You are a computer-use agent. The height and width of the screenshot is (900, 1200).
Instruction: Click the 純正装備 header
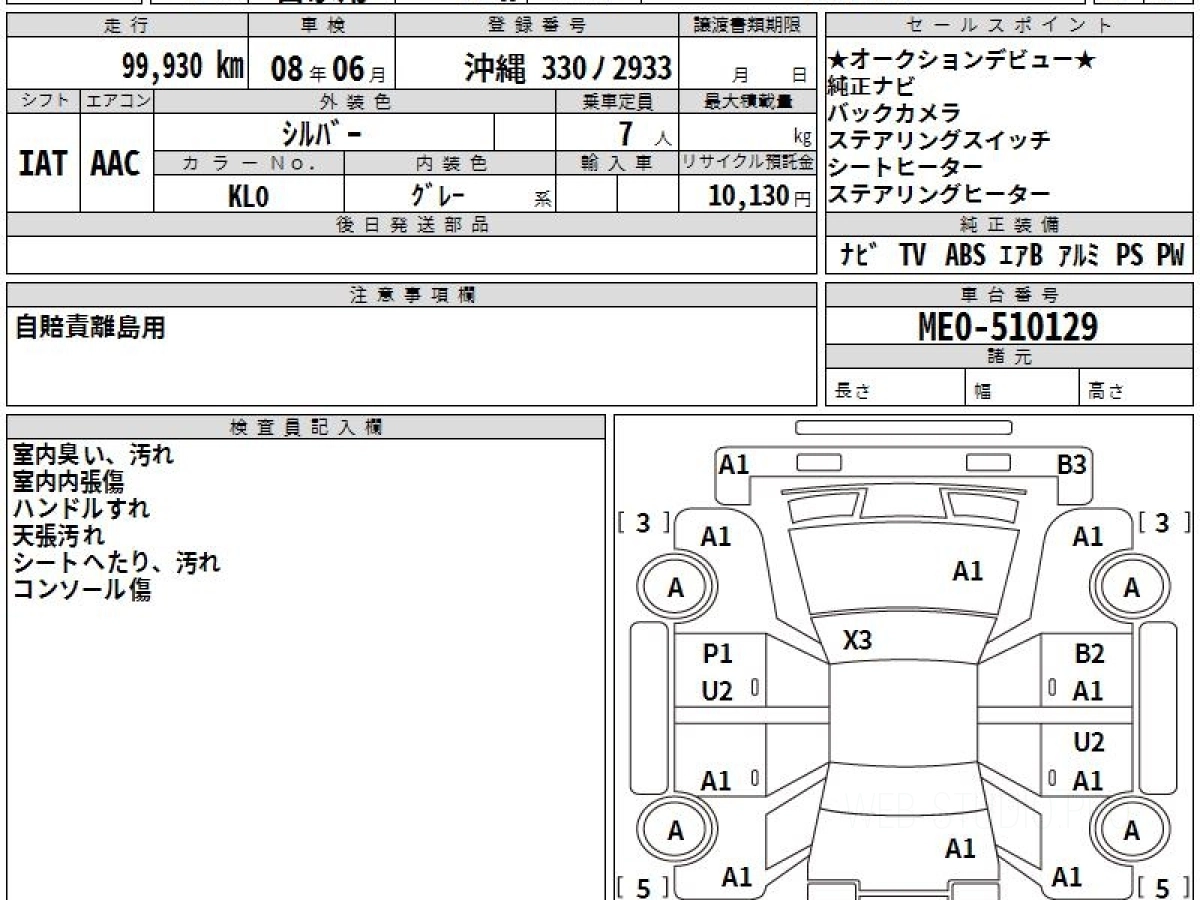coord(1009,225)
